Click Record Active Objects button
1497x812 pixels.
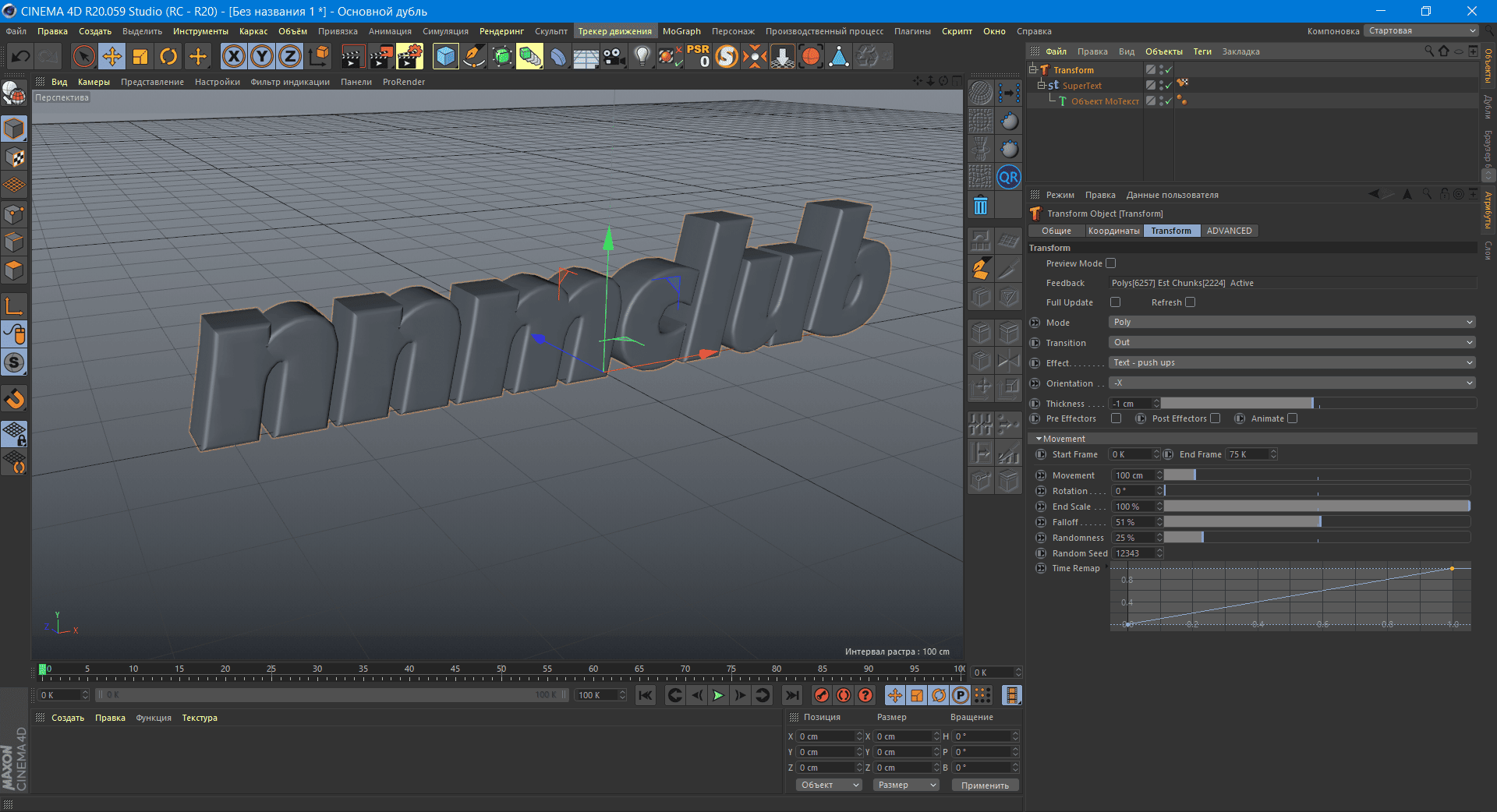[x=822, y=695]
